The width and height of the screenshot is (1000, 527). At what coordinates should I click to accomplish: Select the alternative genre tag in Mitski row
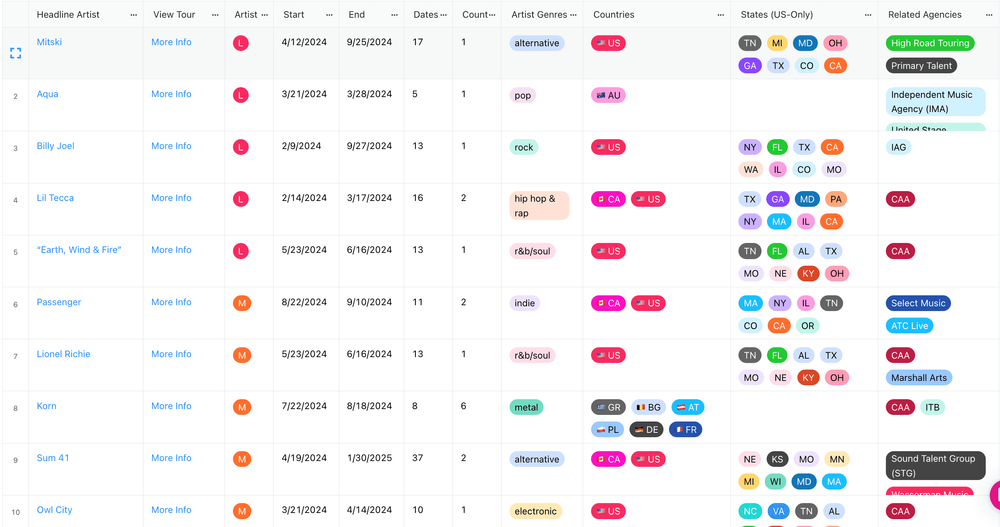click(x=536, y=43)
